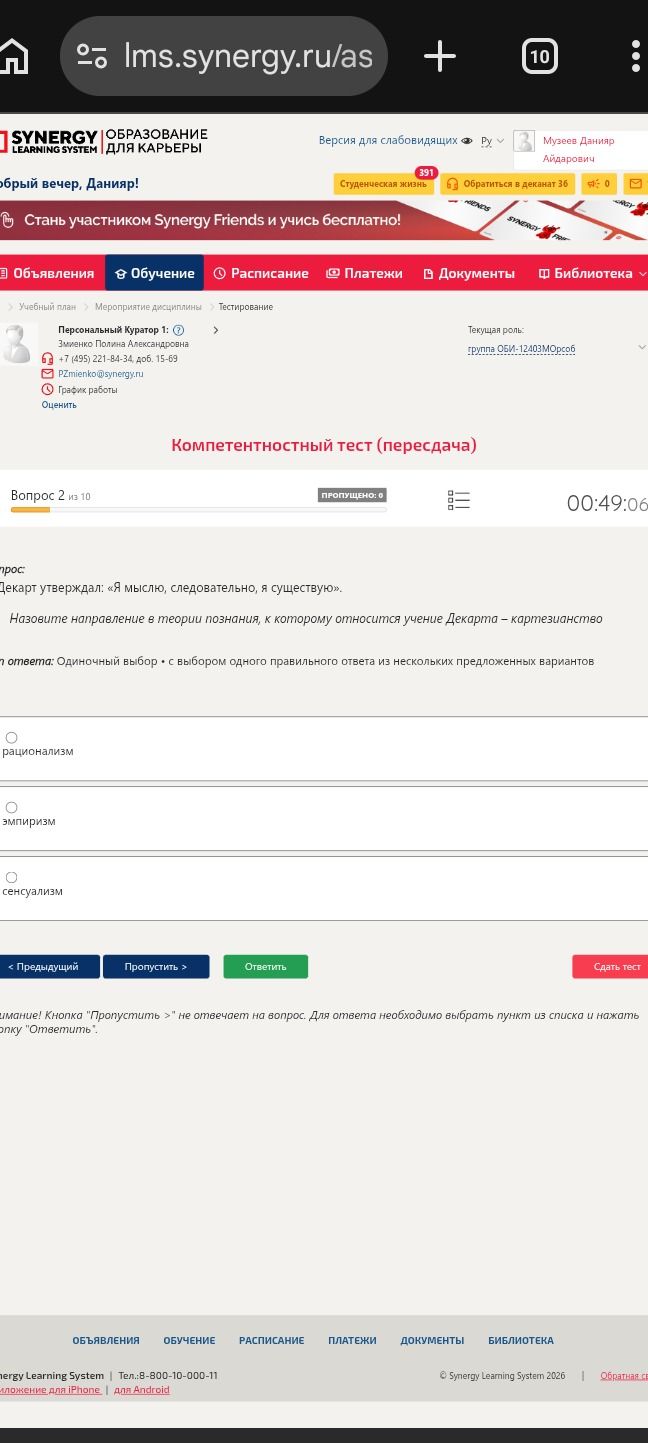Open the tab switcher showing 10 tabs
Image resolution: width=648 pixels, height=1443 pixels.
(539, 56)
